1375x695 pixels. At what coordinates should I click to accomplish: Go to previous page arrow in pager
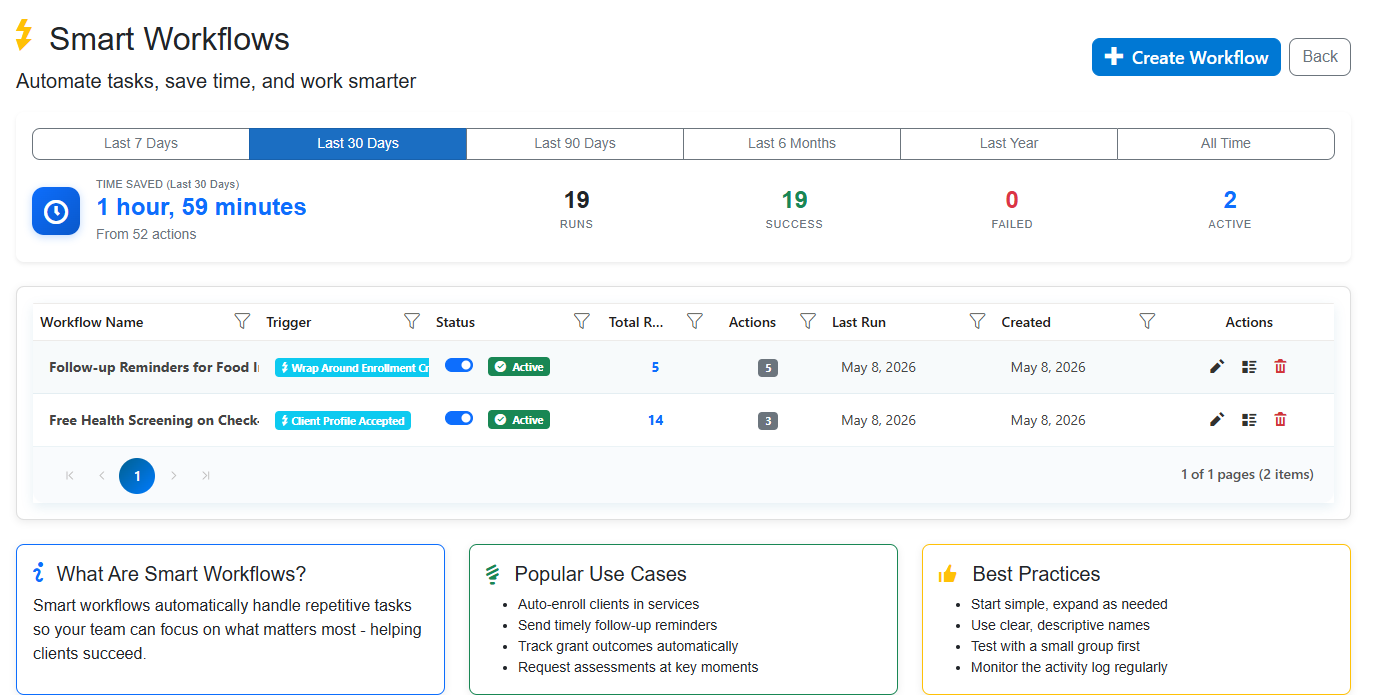[102, 476]
